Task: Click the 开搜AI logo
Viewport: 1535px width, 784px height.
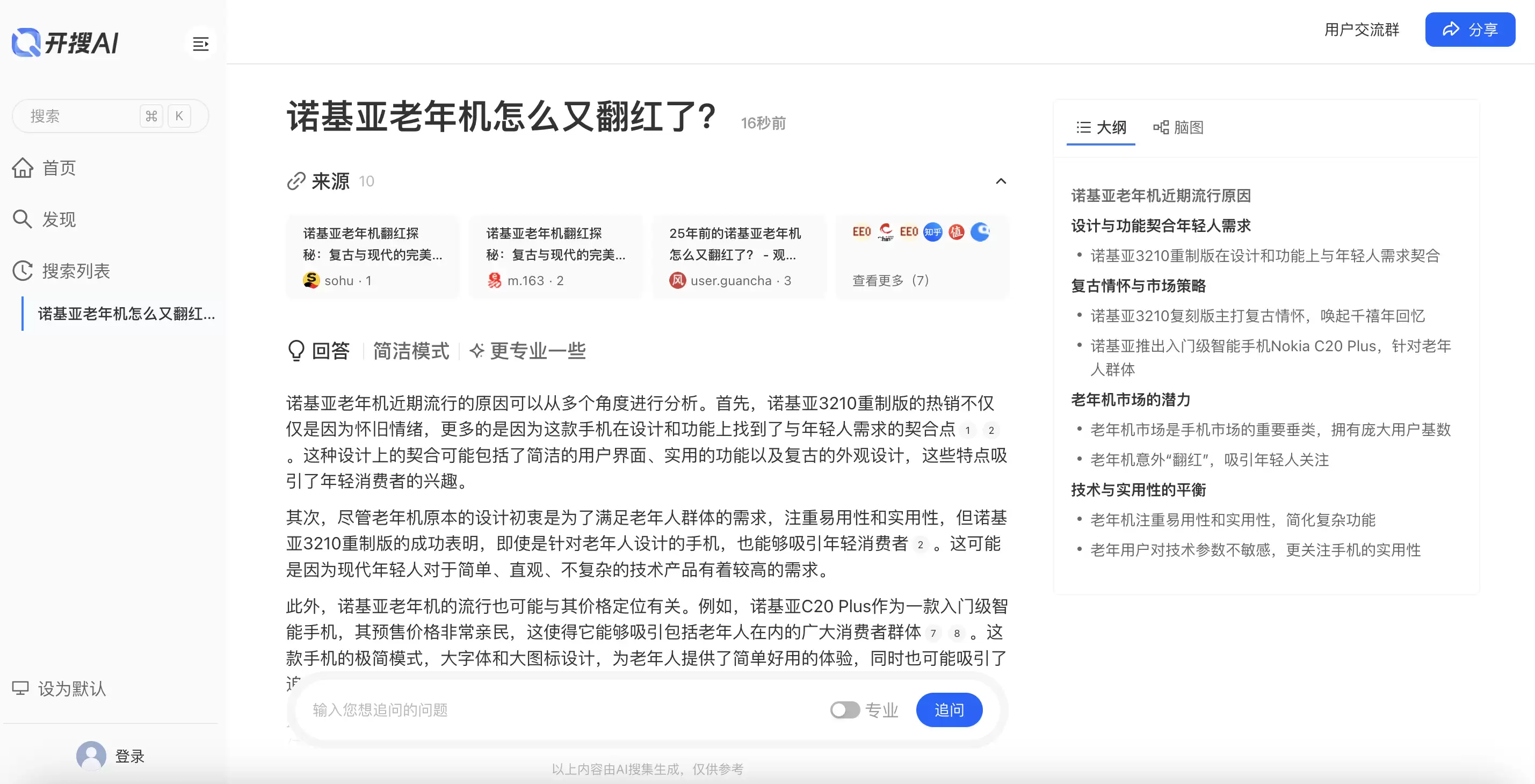Action: (x=66, y=43)
